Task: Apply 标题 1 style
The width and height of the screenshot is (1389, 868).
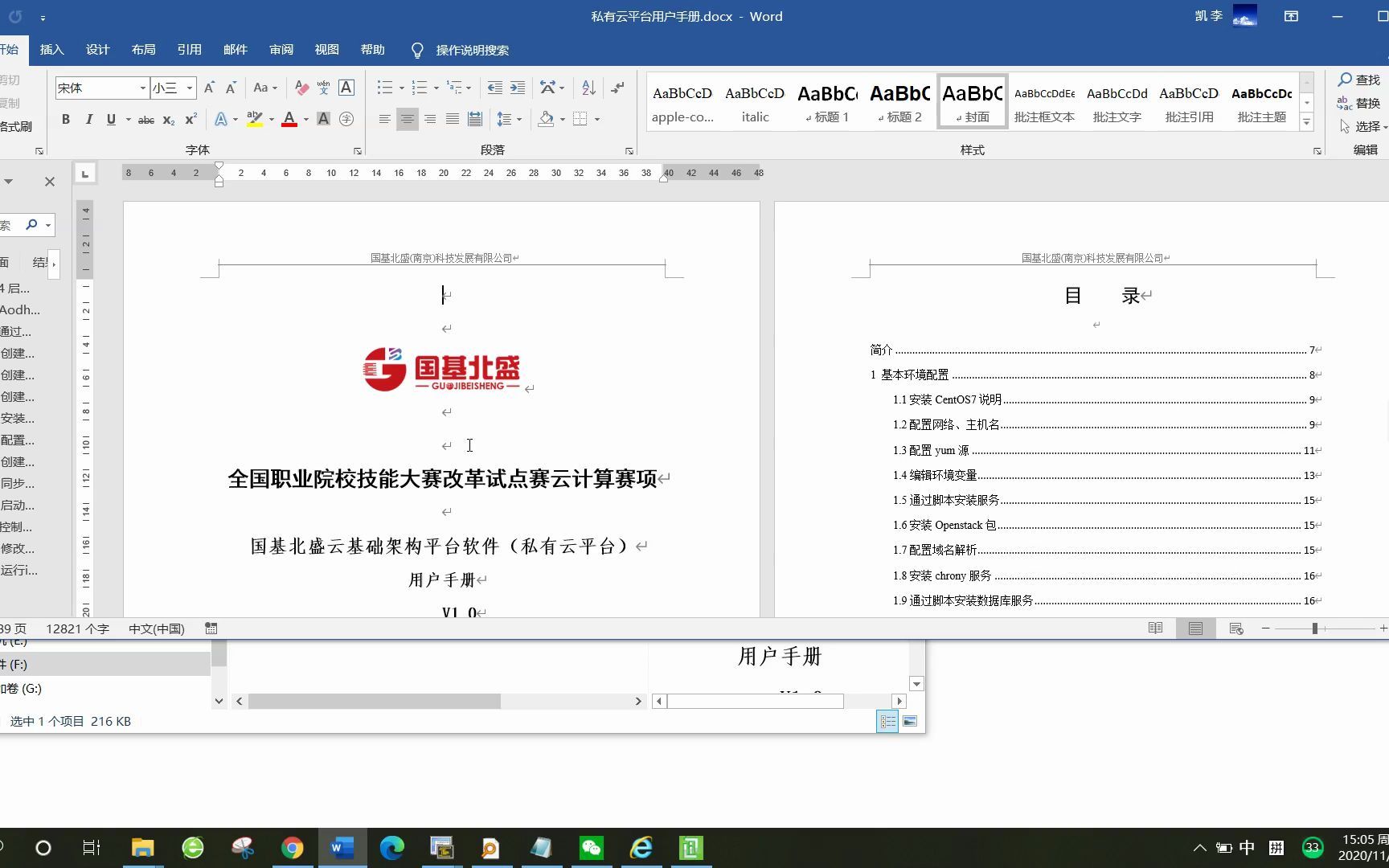Action: [x=827, y=103]
